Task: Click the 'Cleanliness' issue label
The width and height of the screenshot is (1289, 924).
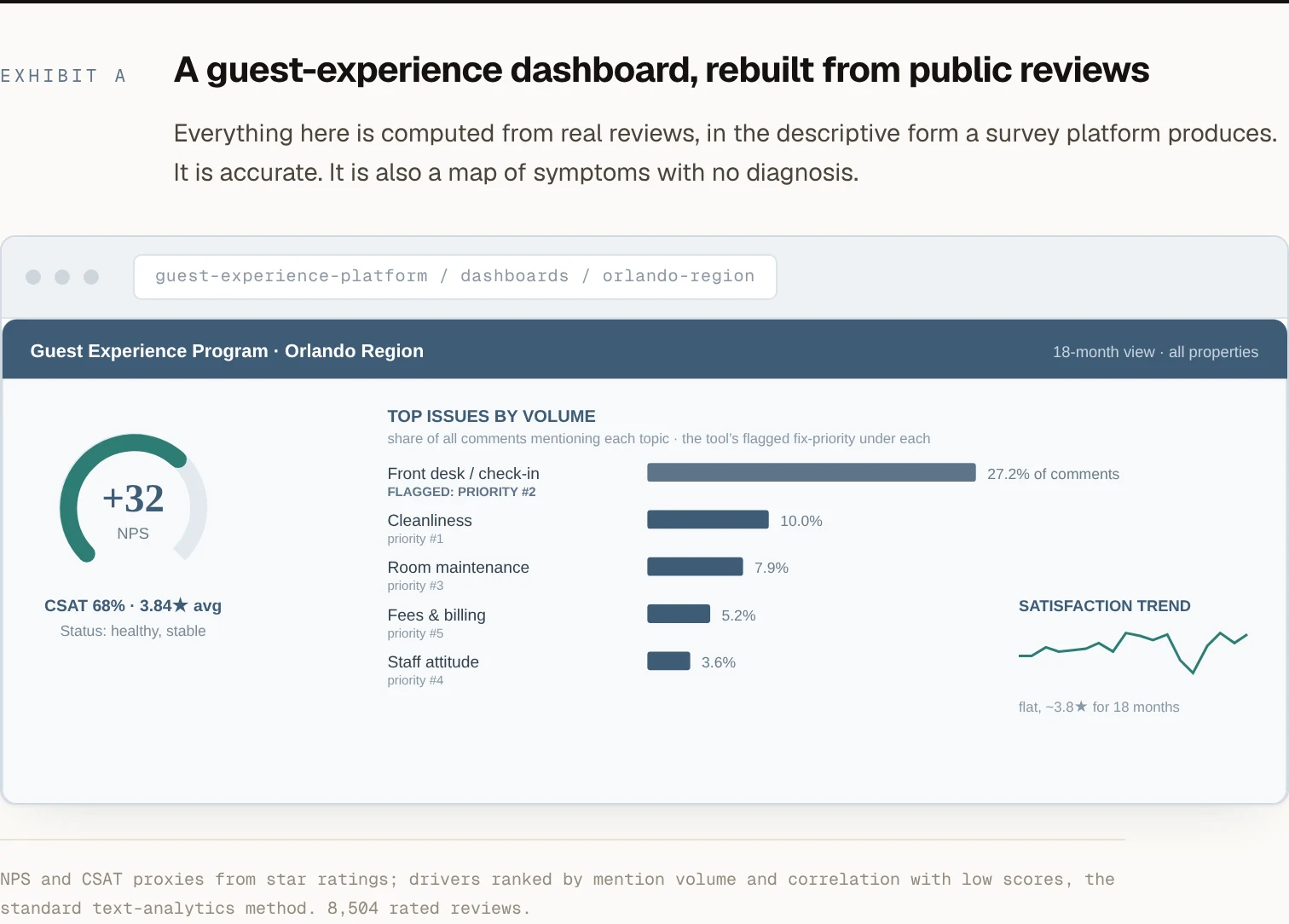Action: tap(429, 520)
